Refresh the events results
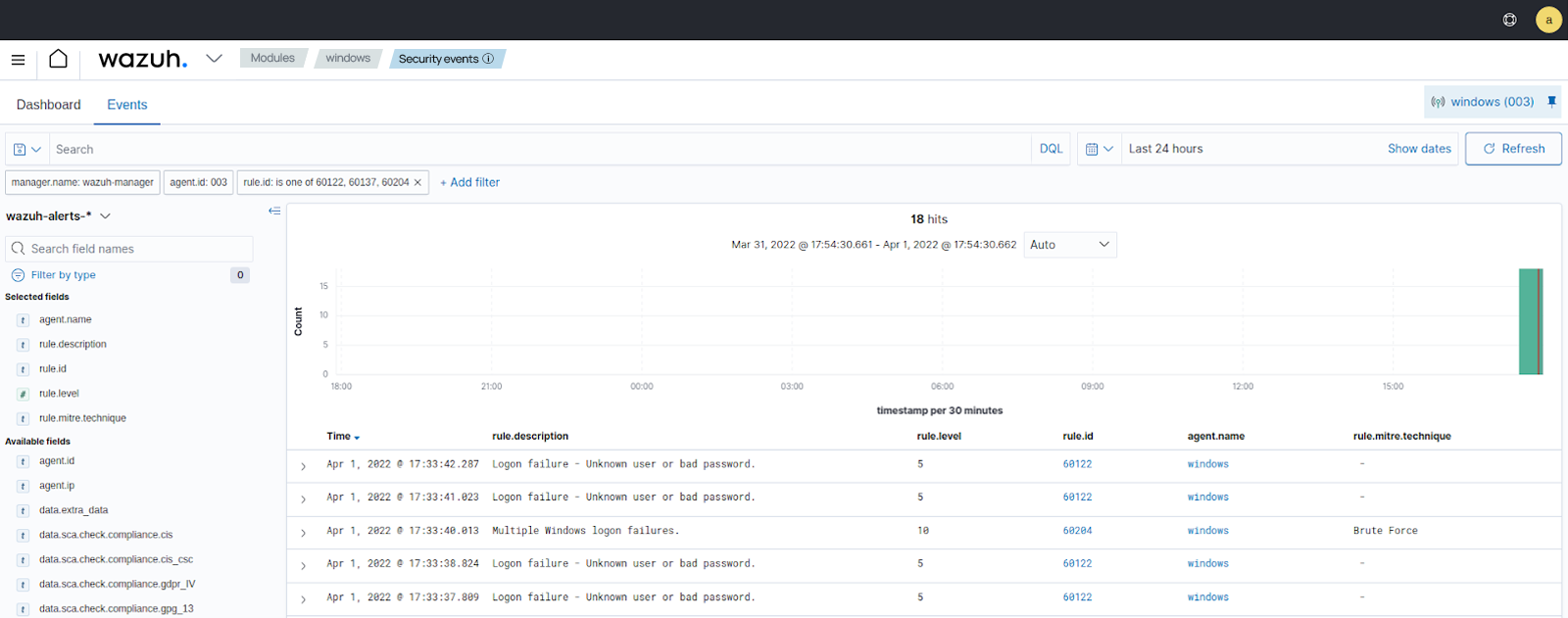 (1513, 149)
